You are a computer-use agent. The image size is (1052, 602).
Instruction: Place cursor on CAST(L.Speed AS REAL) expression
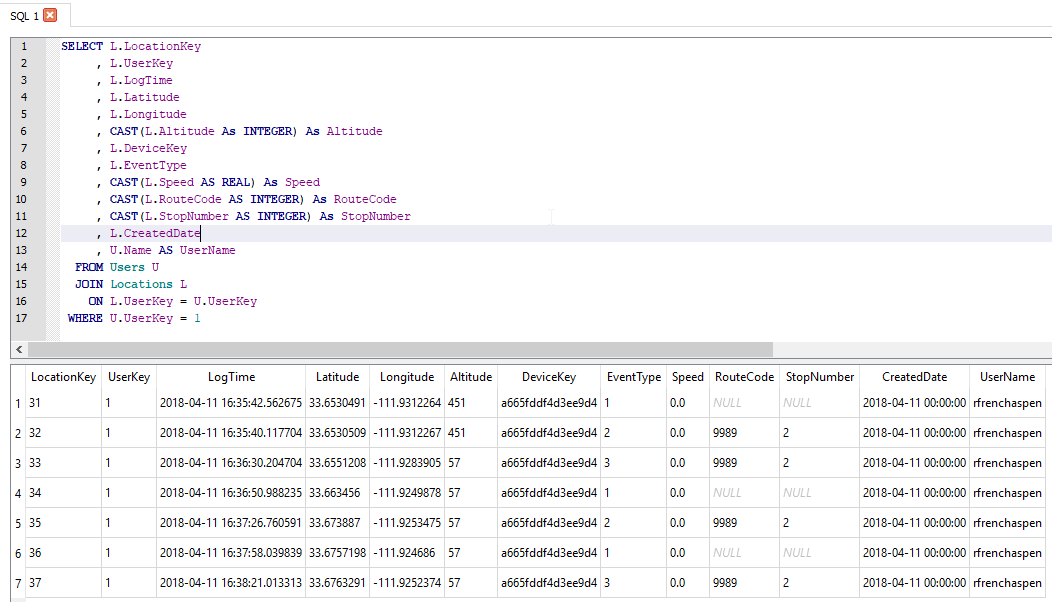[182, 183]
